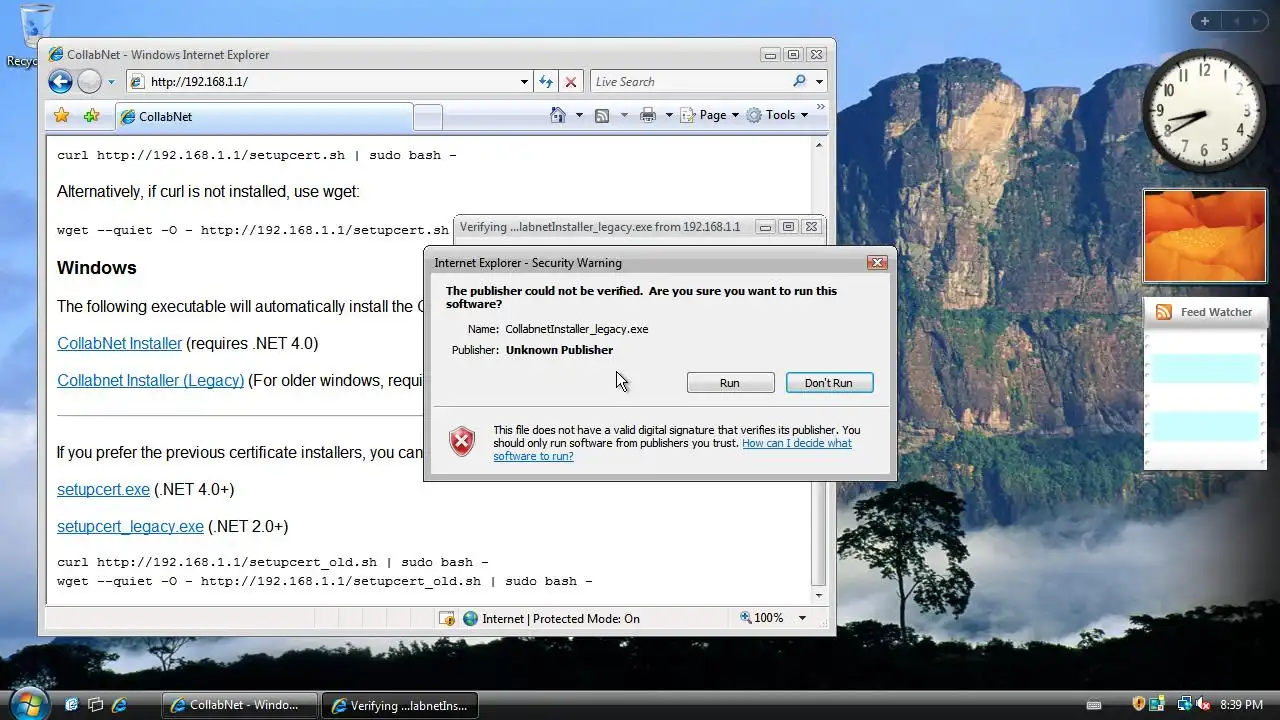Click the Feed Watcher gadget header
The height and width of the screenshot is (720, 1280).
point(1205,312)
